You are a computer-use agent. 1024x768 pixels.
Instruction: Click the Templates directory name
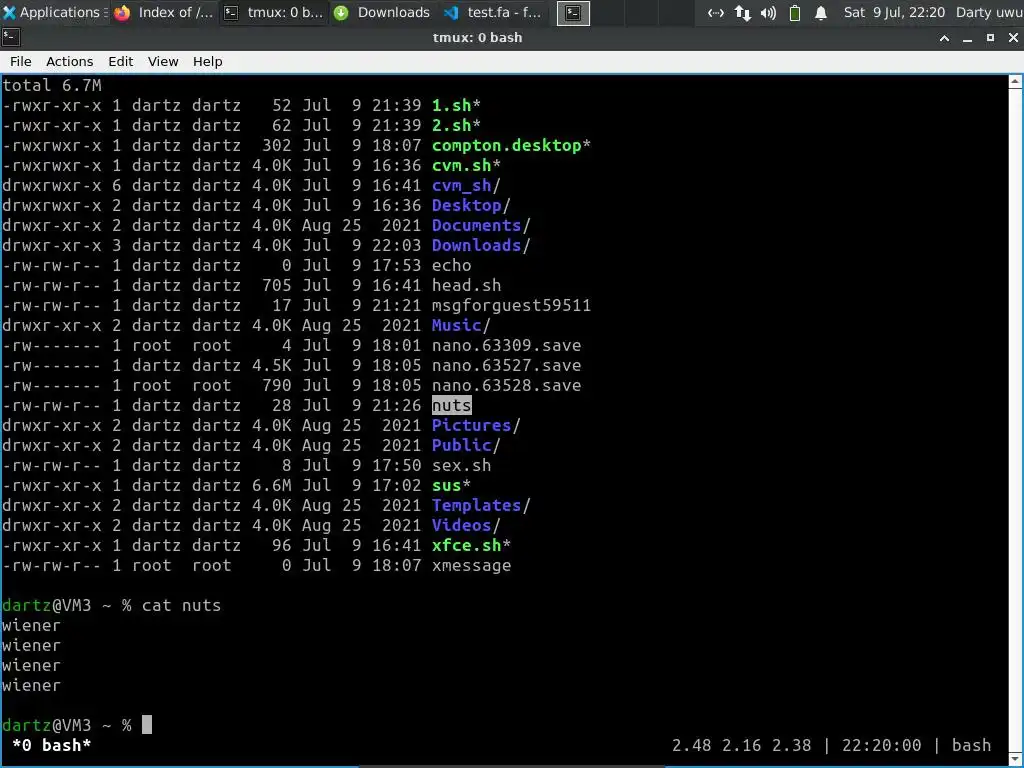476,505
